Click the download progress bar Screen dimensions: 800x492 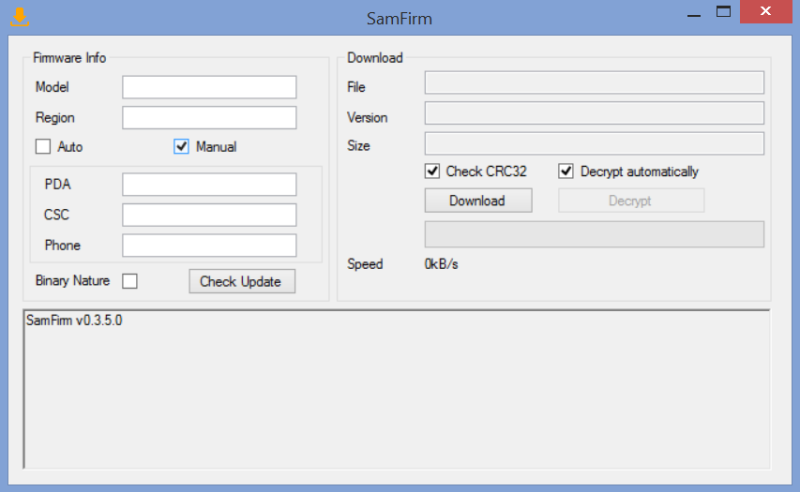[x=594, y=234]
